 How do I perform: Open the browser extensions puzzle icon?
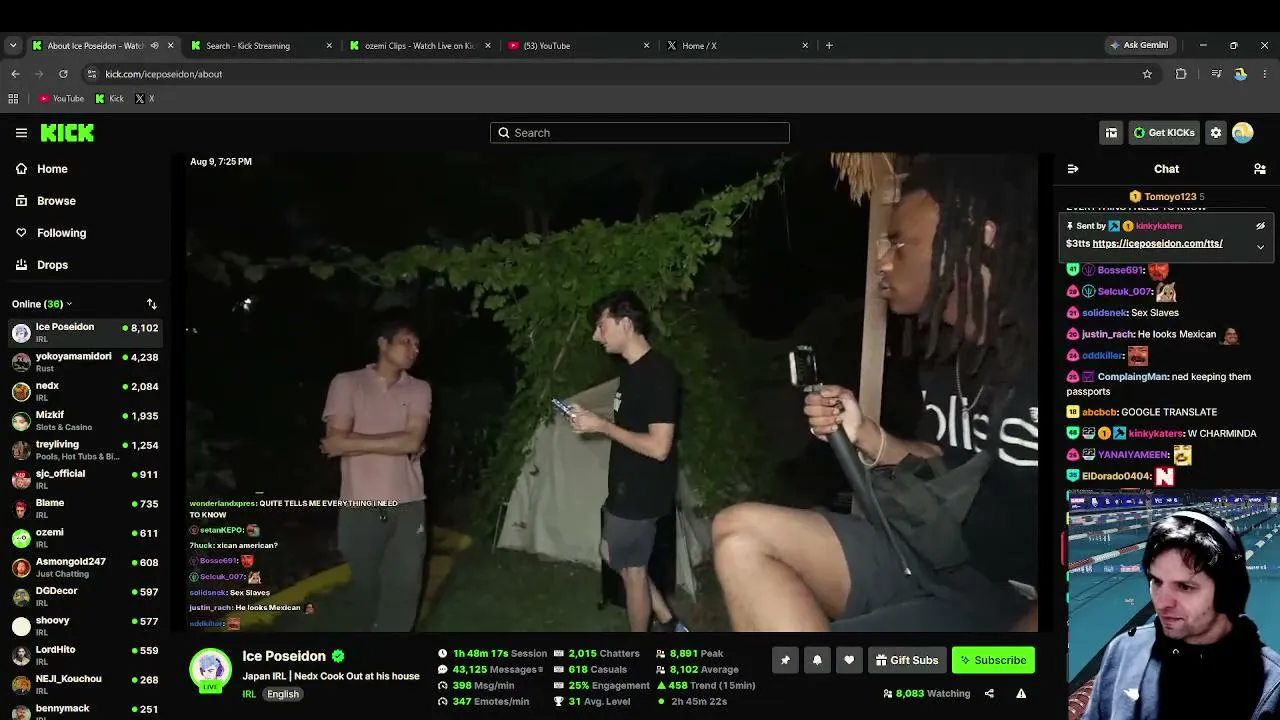tap(1181, 74)
